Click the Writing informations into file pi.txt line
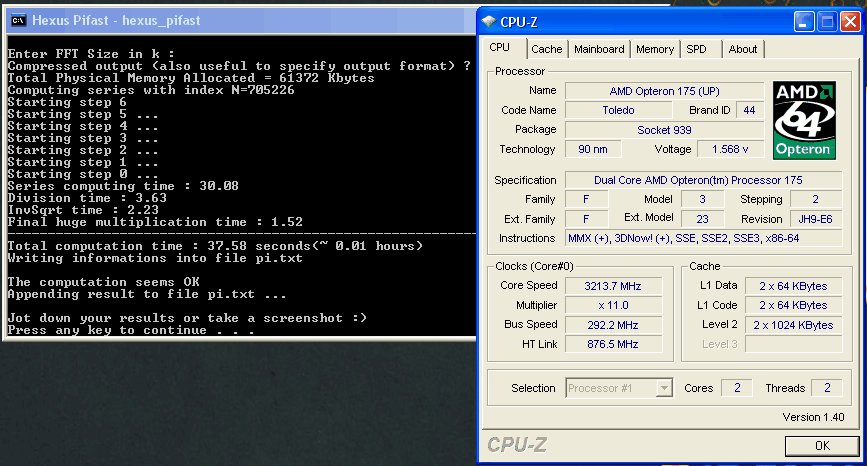Viewport: 867px width, 466px height. coord(155,258)
